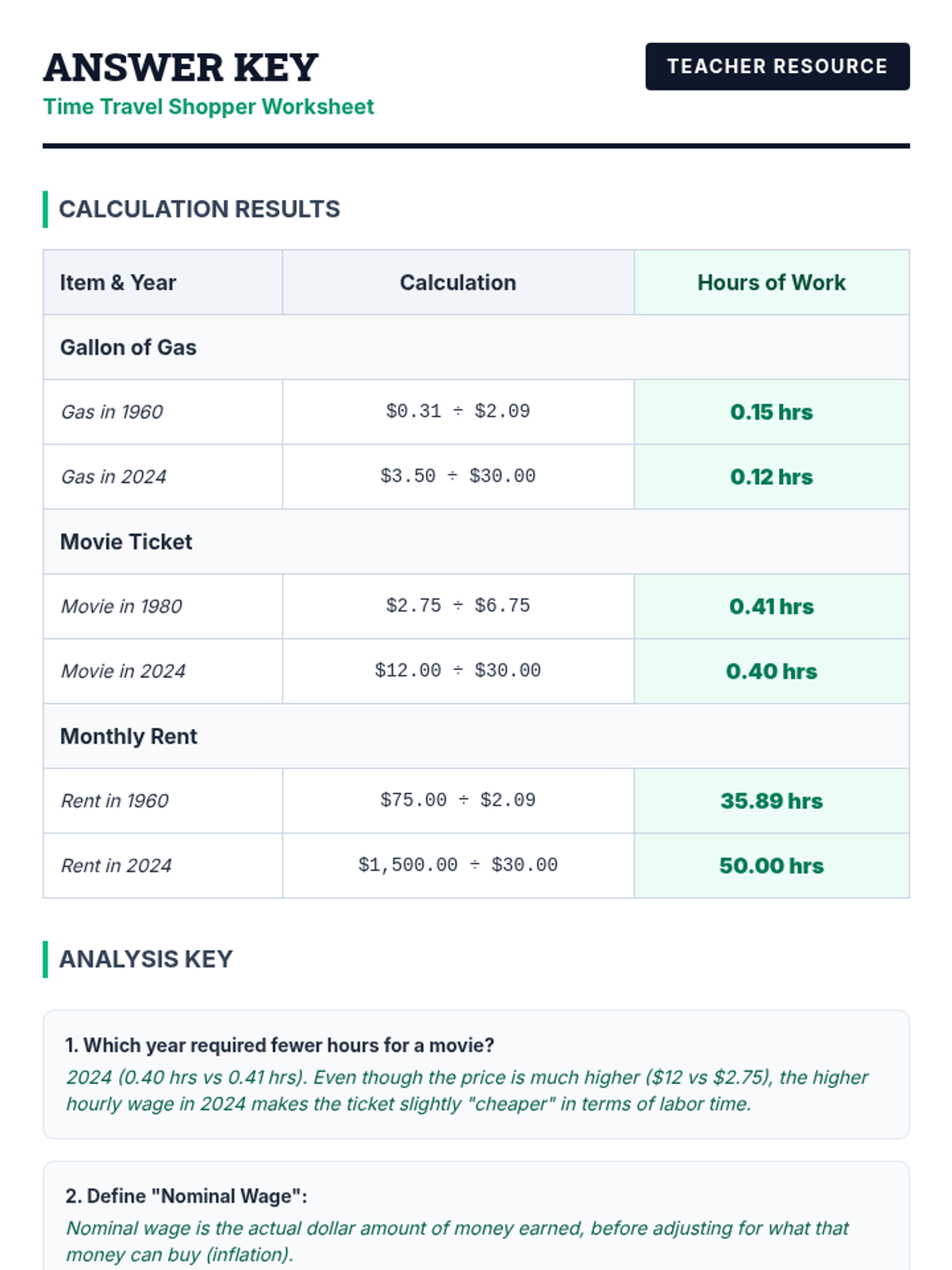Click the 0.40 hrs result cell
Image resolution: width=952 pixels, height=1270 pixels.
point(771,672)
